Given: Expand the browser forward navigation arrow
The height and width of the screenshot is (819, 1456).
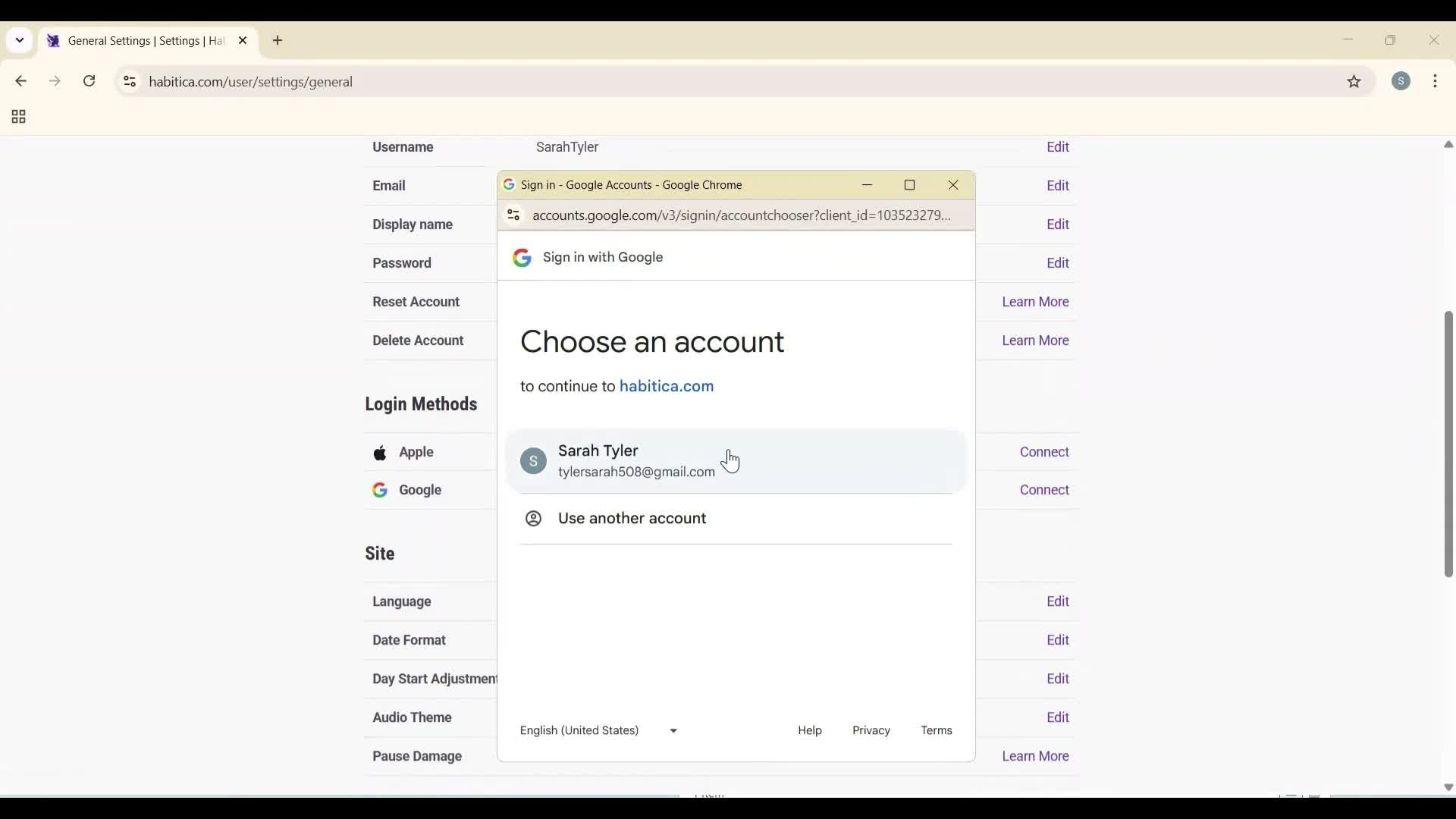Looking at the screenshot, I should pos(55,81).
